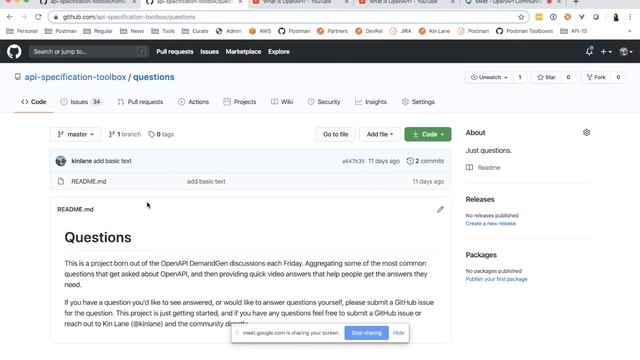Open the DevRel bookmark

click(x=369, y=31)
